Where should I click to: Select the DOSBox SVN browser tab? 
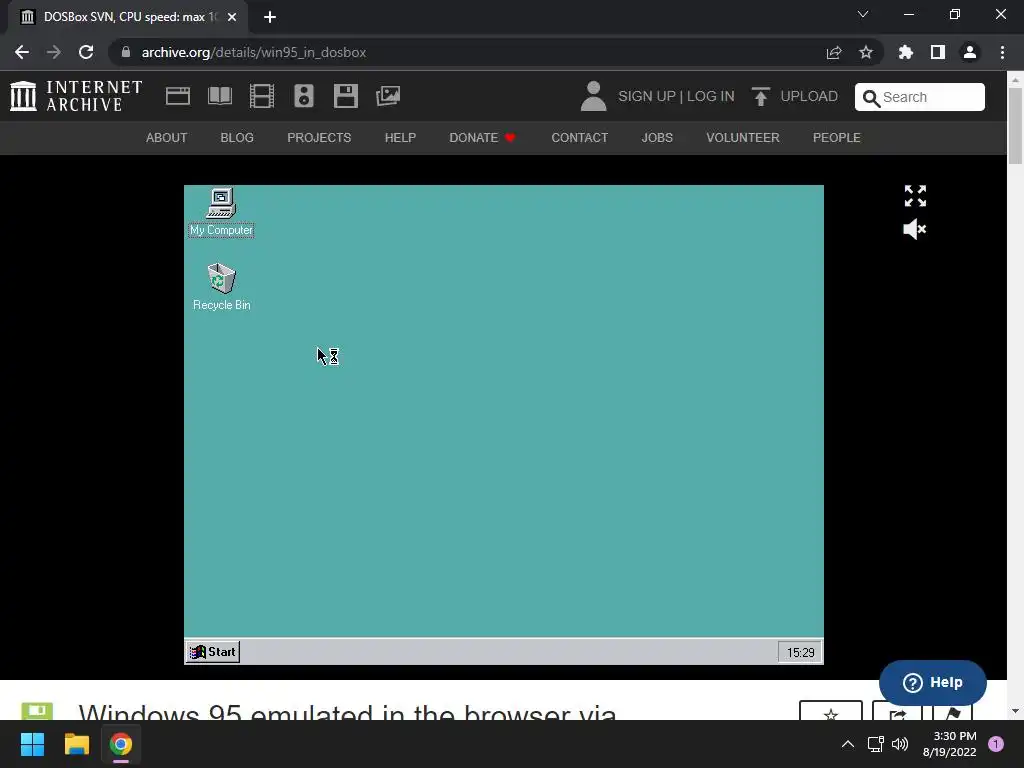pyautogui.click(x=128, y=18)
